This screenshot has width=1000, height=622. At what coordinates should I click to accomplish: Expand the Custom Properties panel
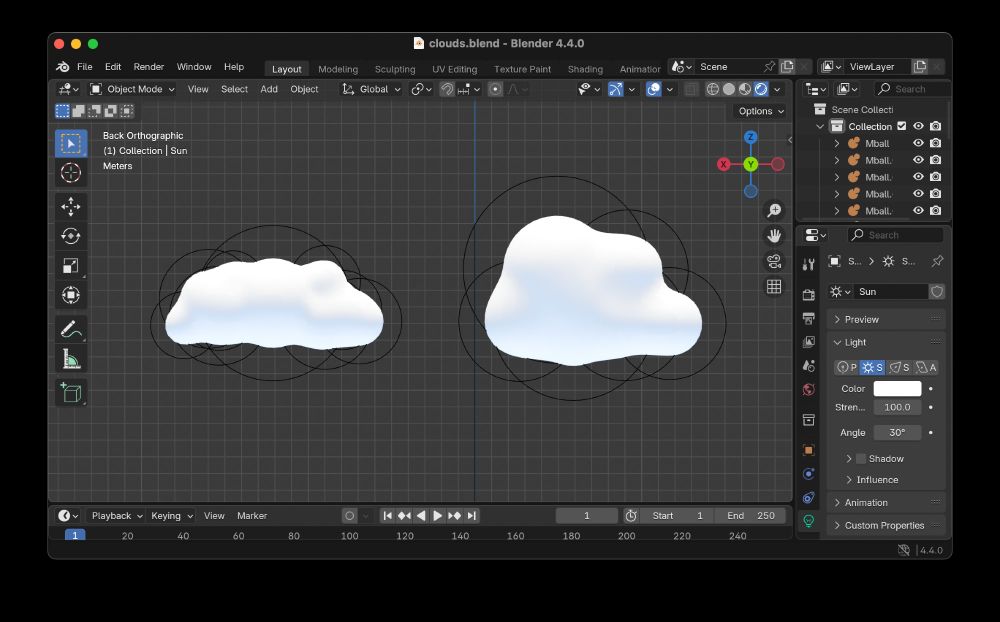point(886,526)
